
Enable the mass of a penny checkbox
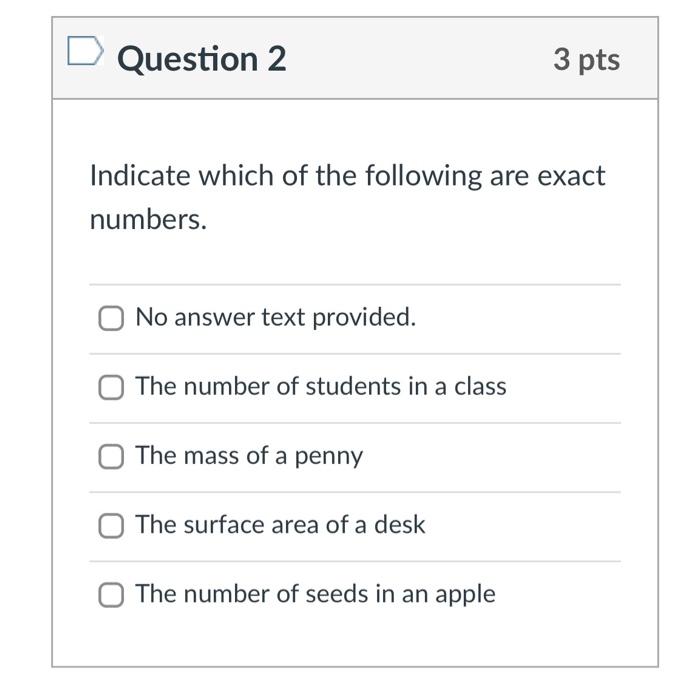pos(111,457)
